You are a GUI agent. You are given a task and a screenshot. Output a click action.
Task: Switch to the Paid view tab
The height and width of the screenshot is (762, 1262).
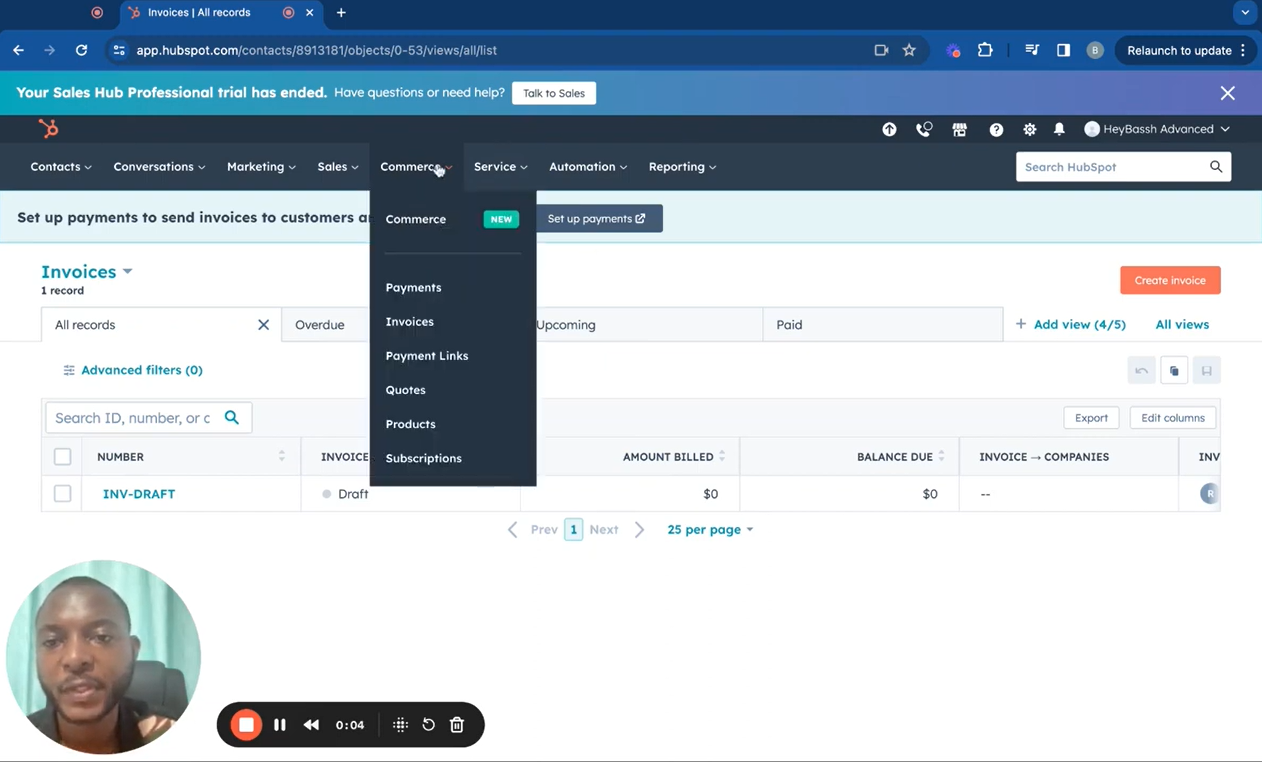click(x=882, y=325)
